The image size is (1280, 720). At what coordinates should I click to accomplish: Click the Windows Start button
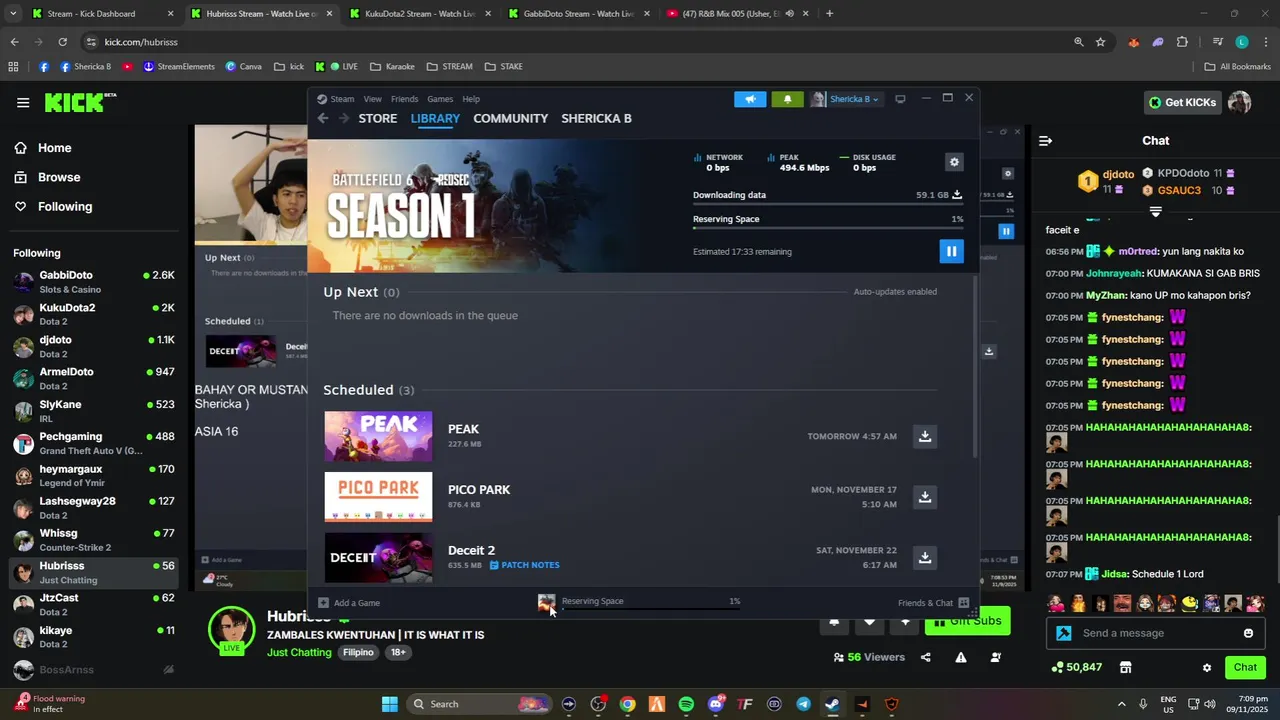click(390, 704)
